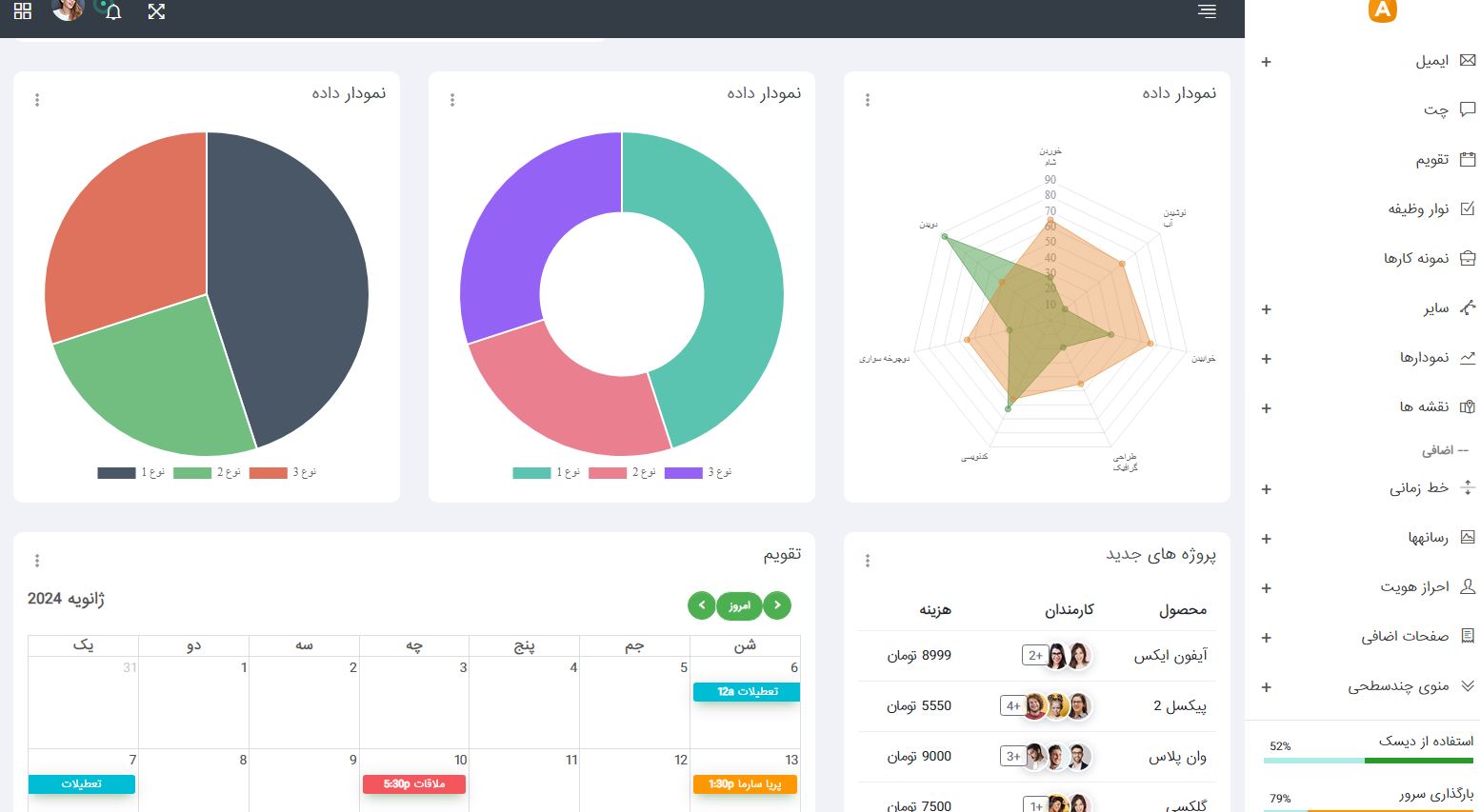Click the تعطیلات event on day 7
The height and width of the screenshot is (812, 1480).
pyautogui.click(x=82, y=783)
